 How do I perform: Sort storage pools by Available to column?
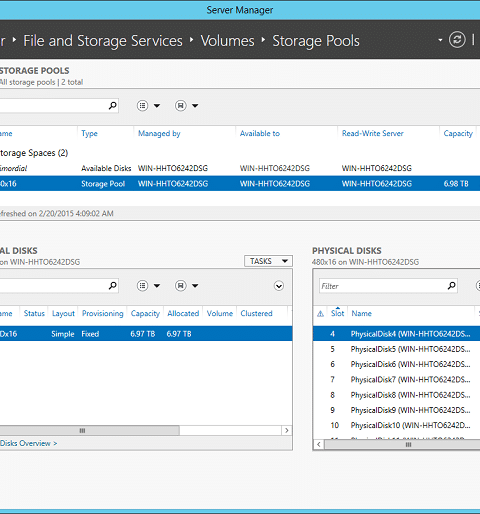click(260, 133)
